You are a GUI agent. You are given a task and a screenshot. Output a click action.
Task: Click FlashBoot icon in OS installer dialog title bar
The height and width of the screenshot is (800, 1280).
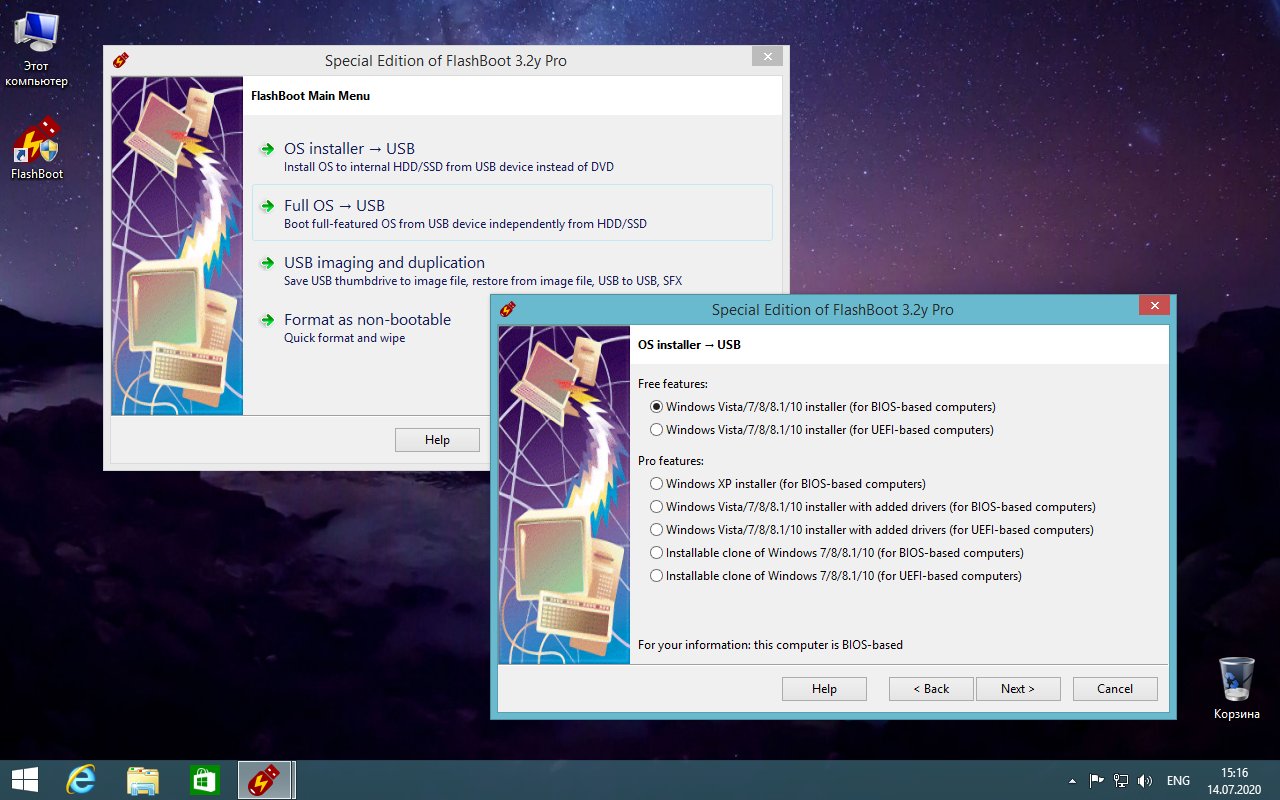(x=508, y=309)
